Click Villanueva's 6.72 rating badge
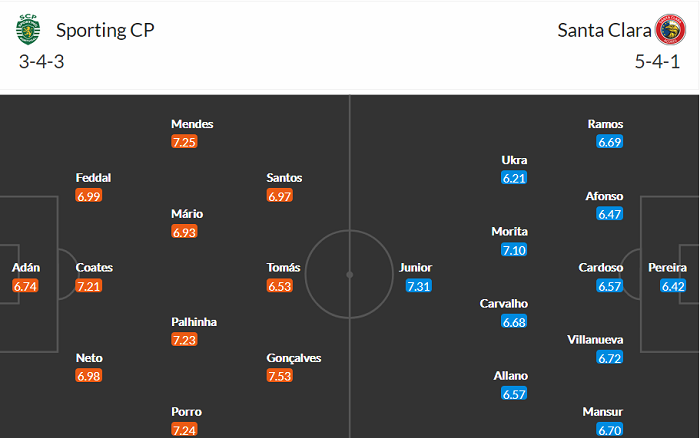 point(610,358)
